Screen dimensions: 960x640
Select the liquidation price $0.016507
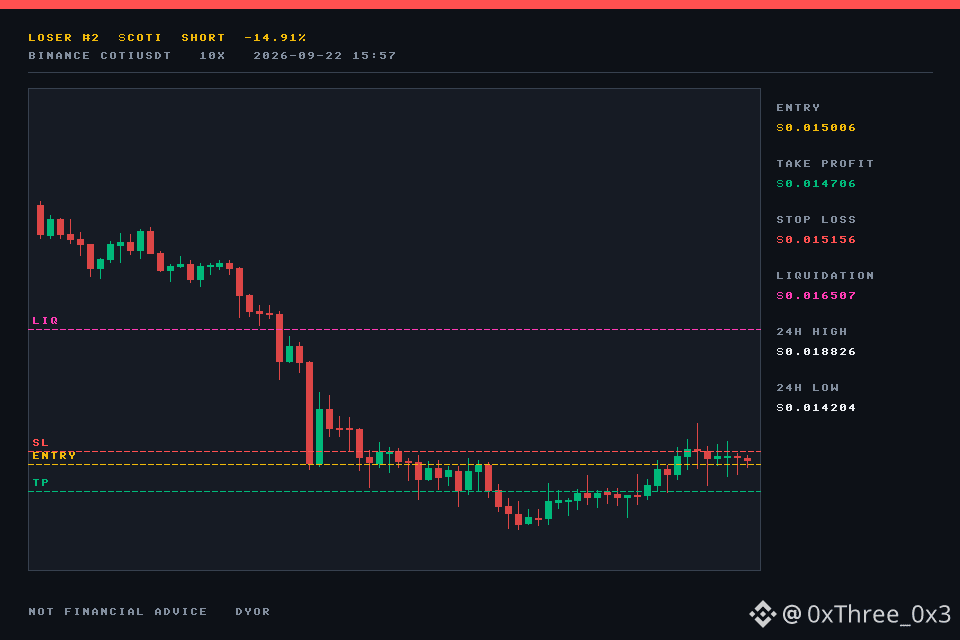[816, 295]
